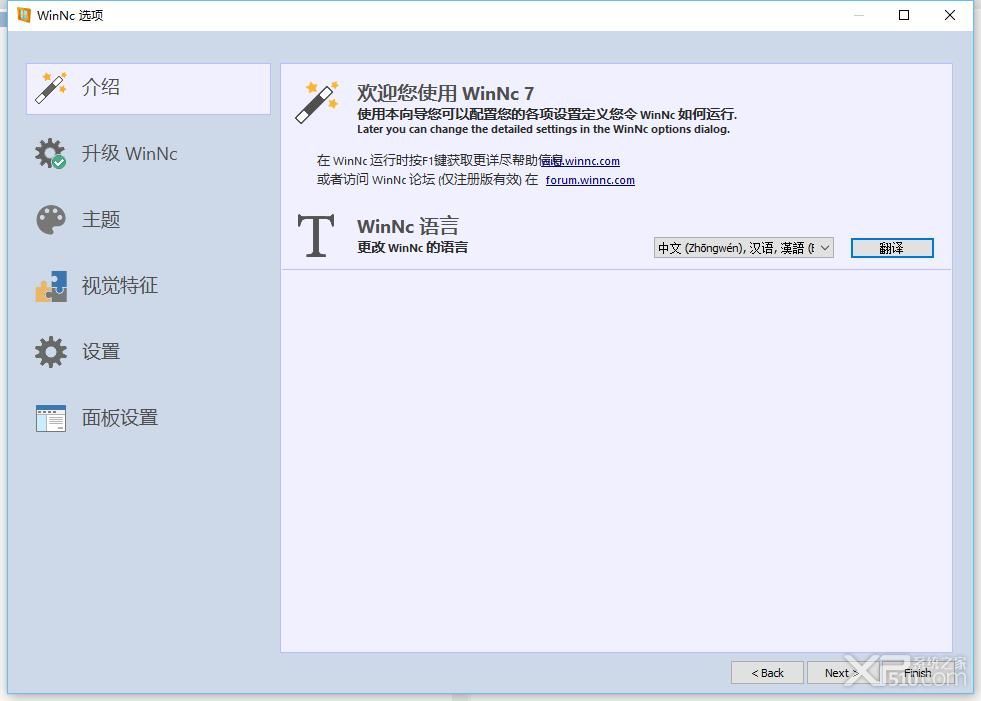
Task: Click the WinNc app icon in title bar
Action: [24, 15]
